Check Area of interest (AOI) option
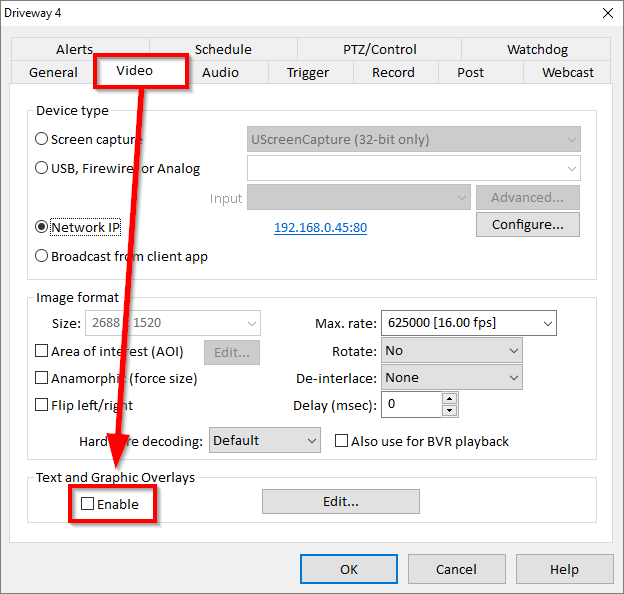 point(42,351)
